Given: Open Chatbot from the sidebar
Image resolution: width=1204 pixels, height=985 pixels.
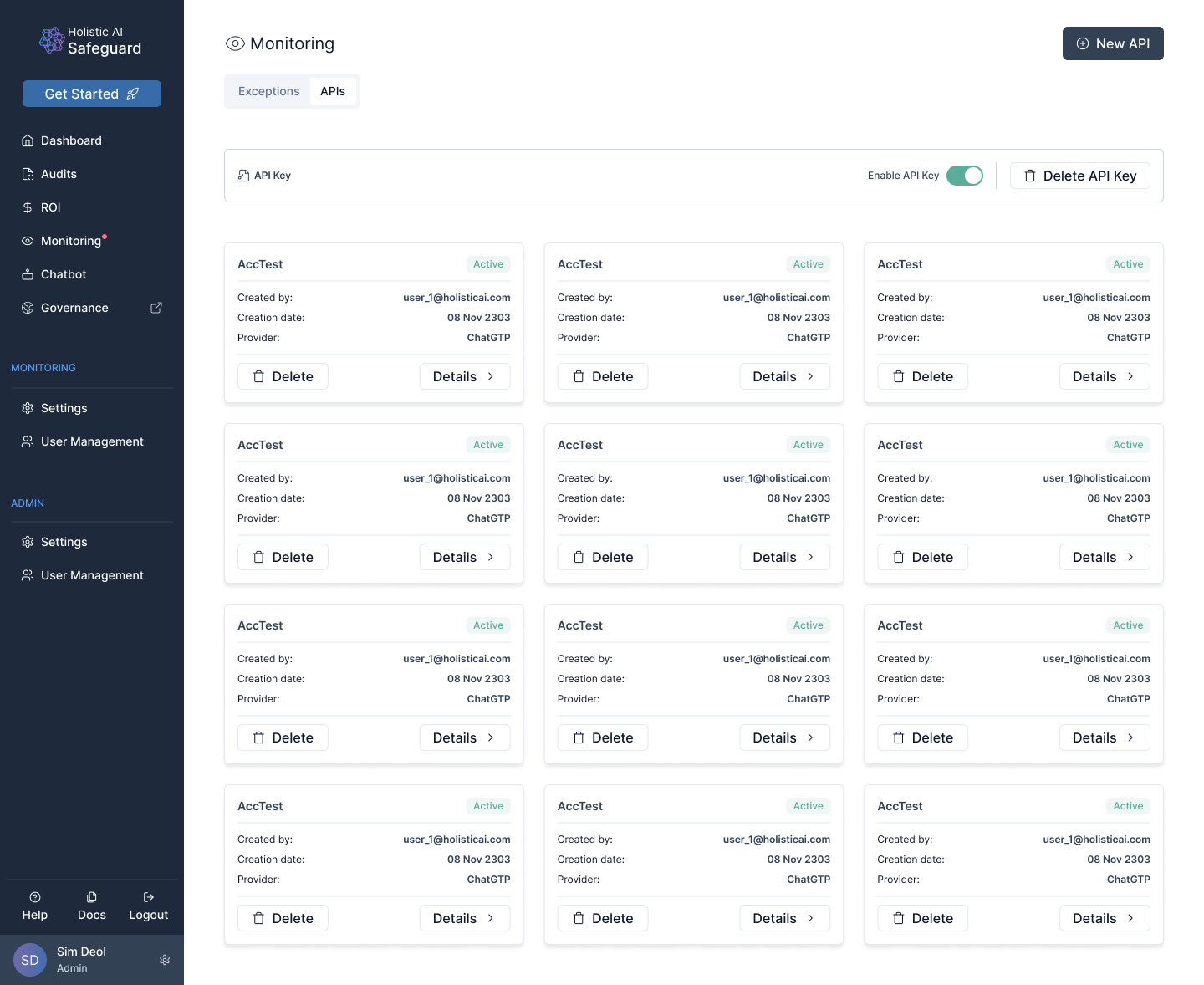Looking at the screenshot, I should pyautogui.click(x=64, y=274).
